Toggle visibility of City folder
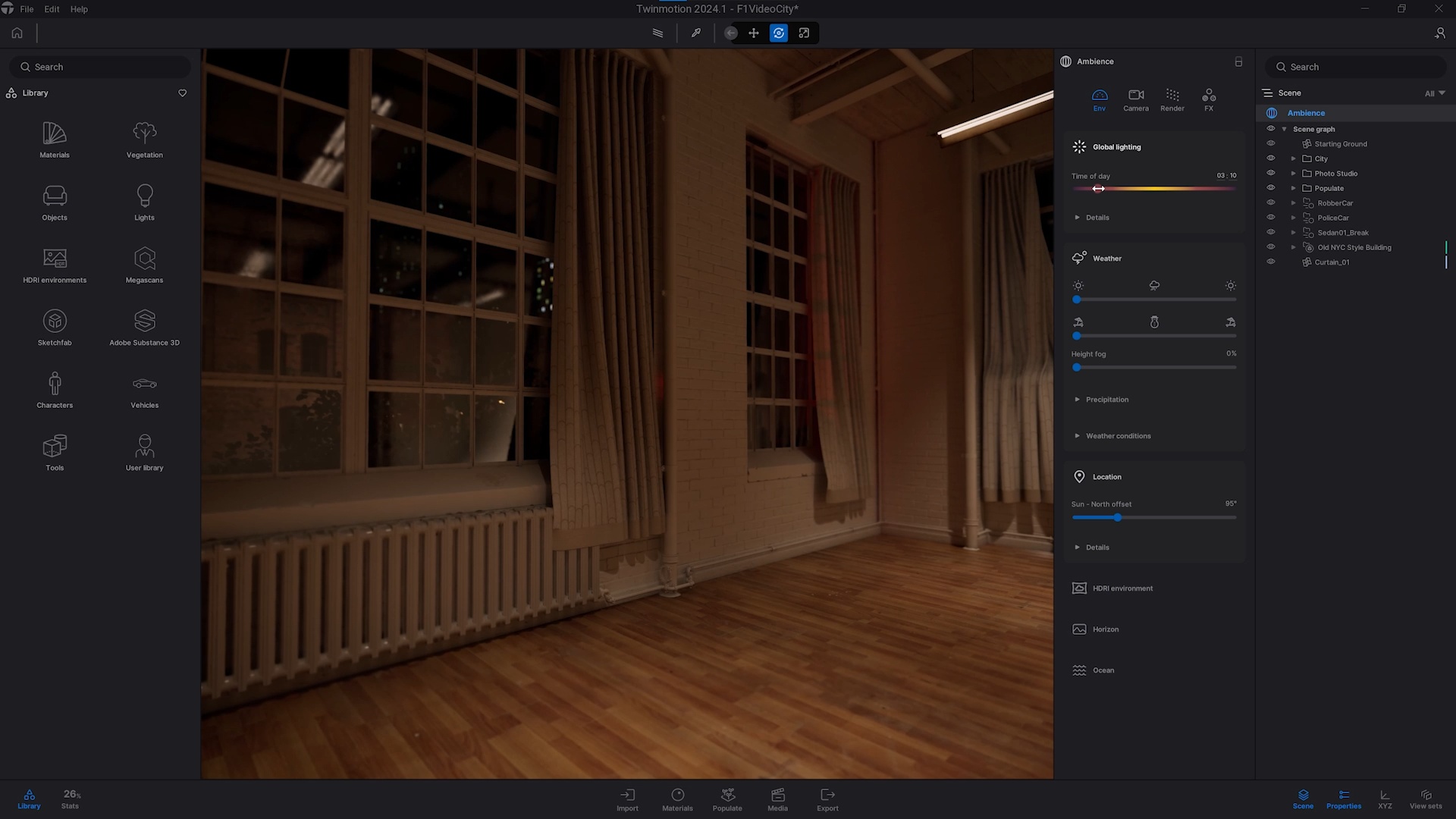The image size is (1456, 819). [1271, 158]
